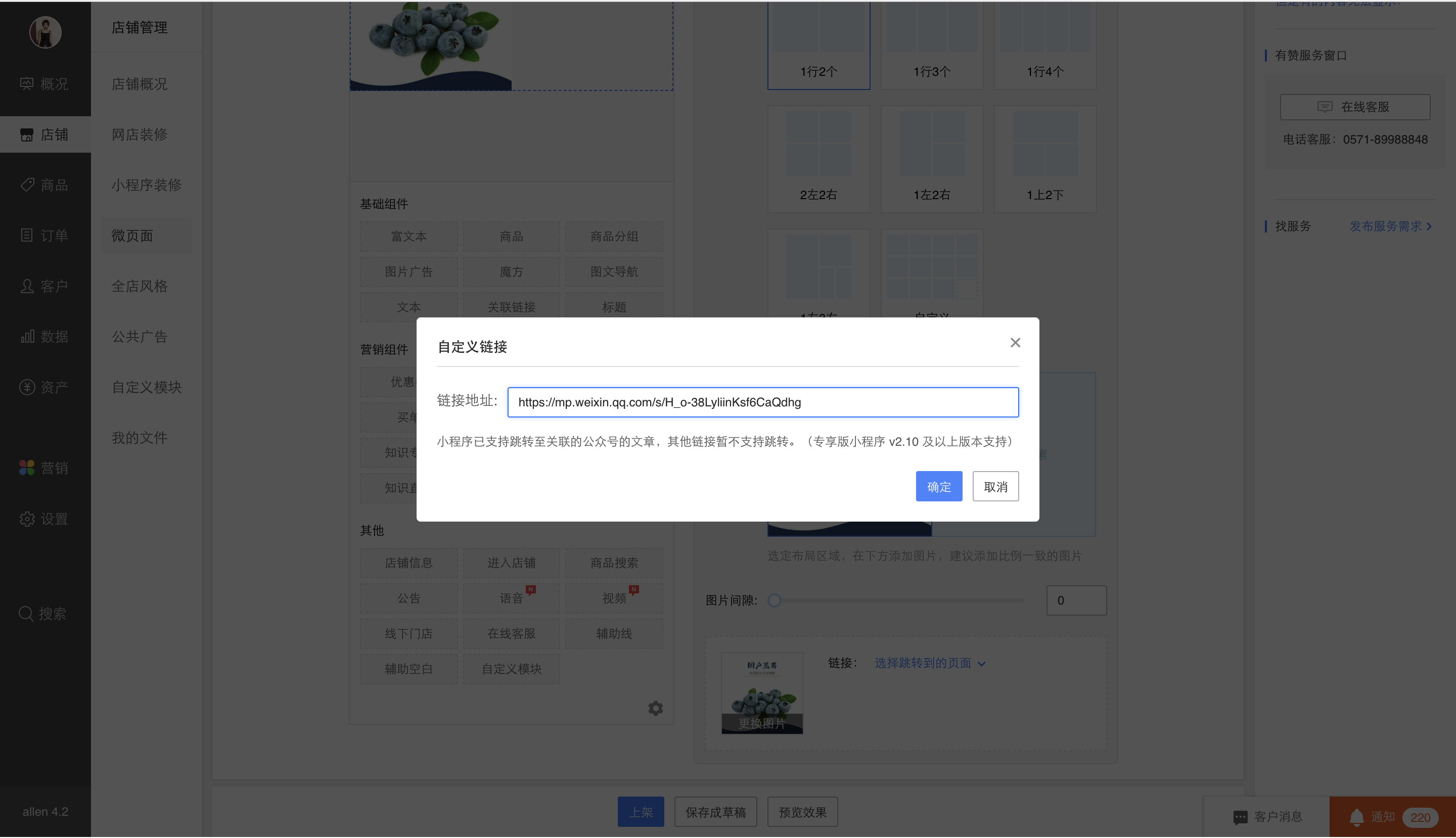Open the 公共广告 menu item
Image resolution: width=1456 pixels, height=838 pixels.
pos(140,336)
